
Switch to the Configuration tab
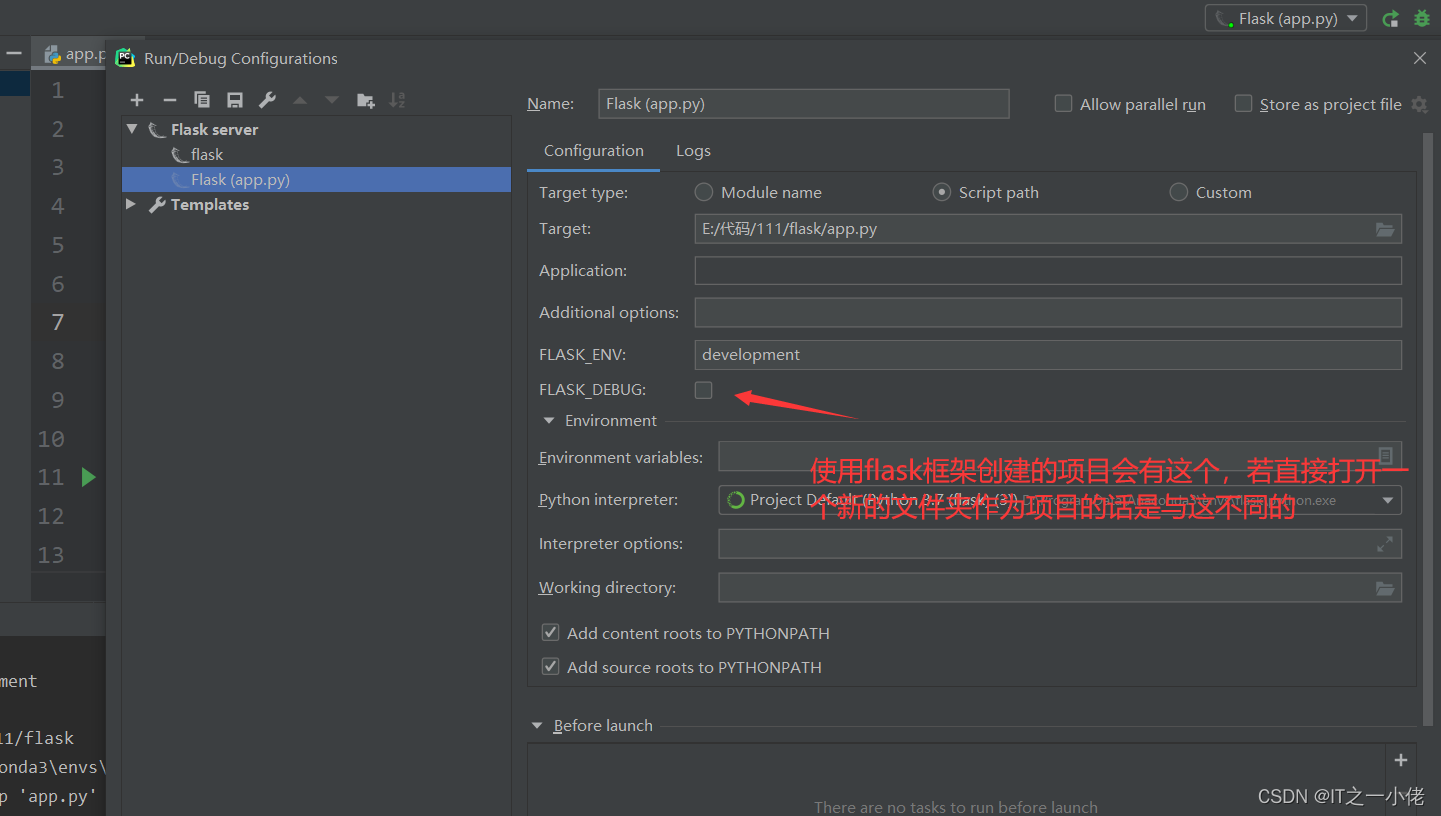(x=594, y=151)
